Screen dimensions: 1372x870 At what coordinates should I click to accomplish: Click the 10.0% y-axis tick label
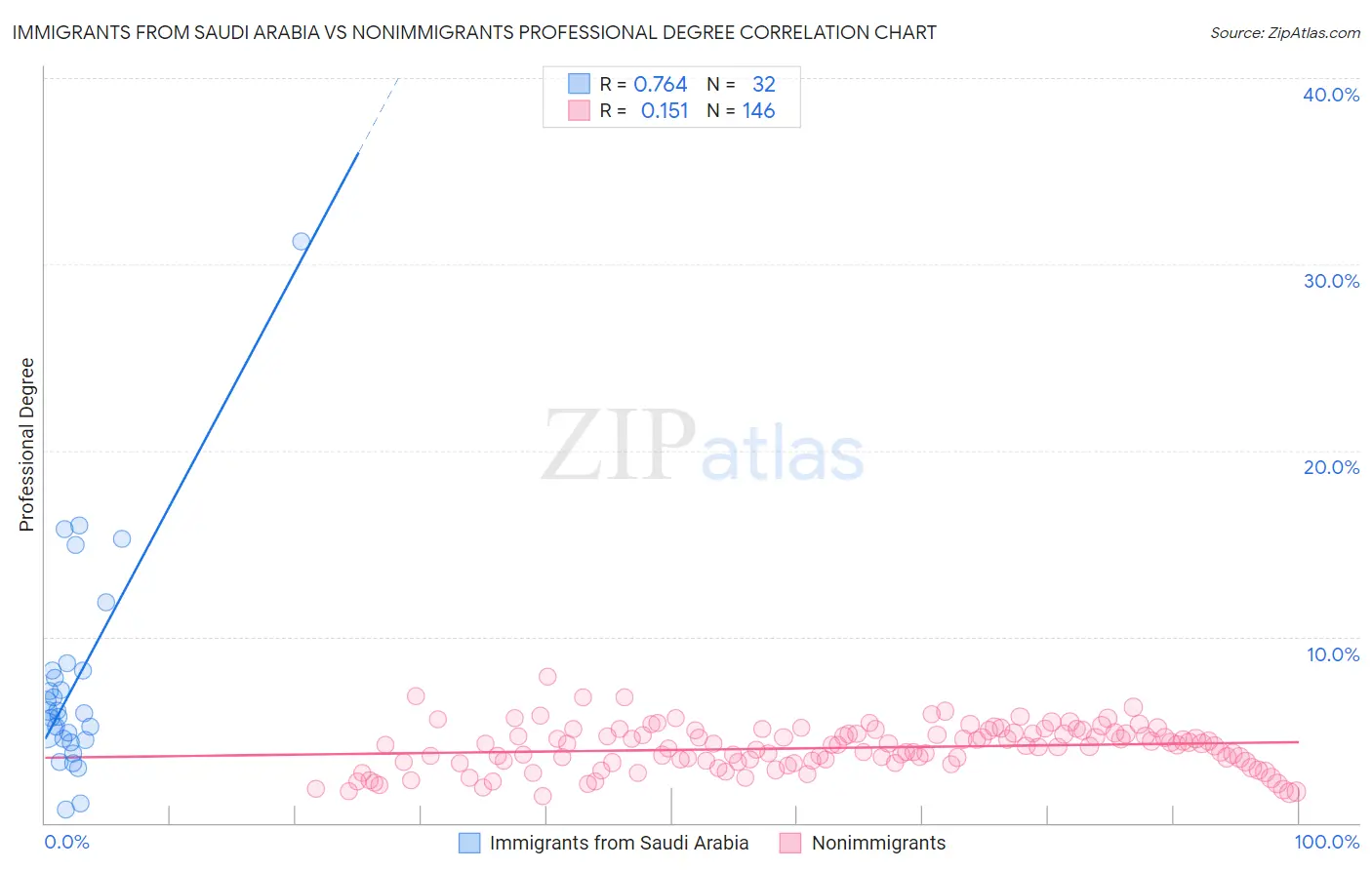point(1332,654)
